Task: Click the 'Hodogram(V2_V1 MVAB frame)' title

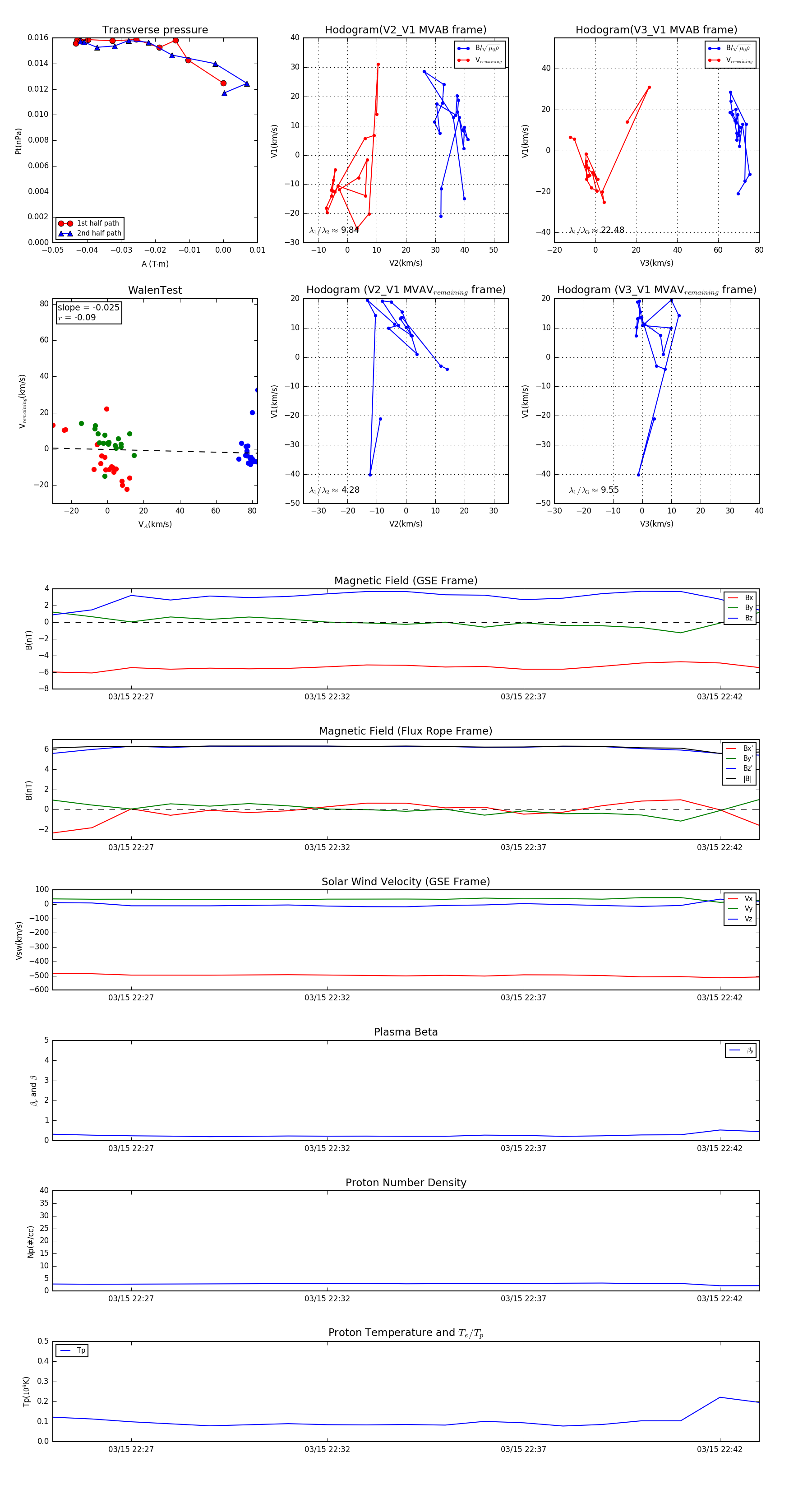Action: 405,29
